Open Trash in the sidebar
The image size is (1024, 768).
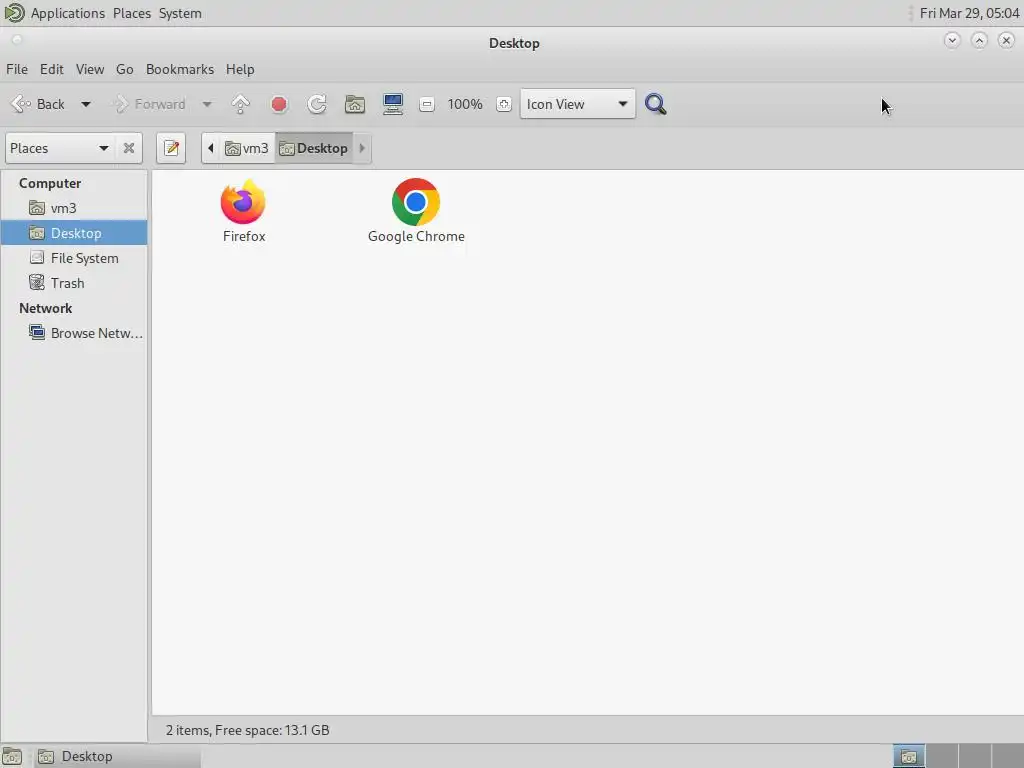pyautogui.click(x=74, y=283)
